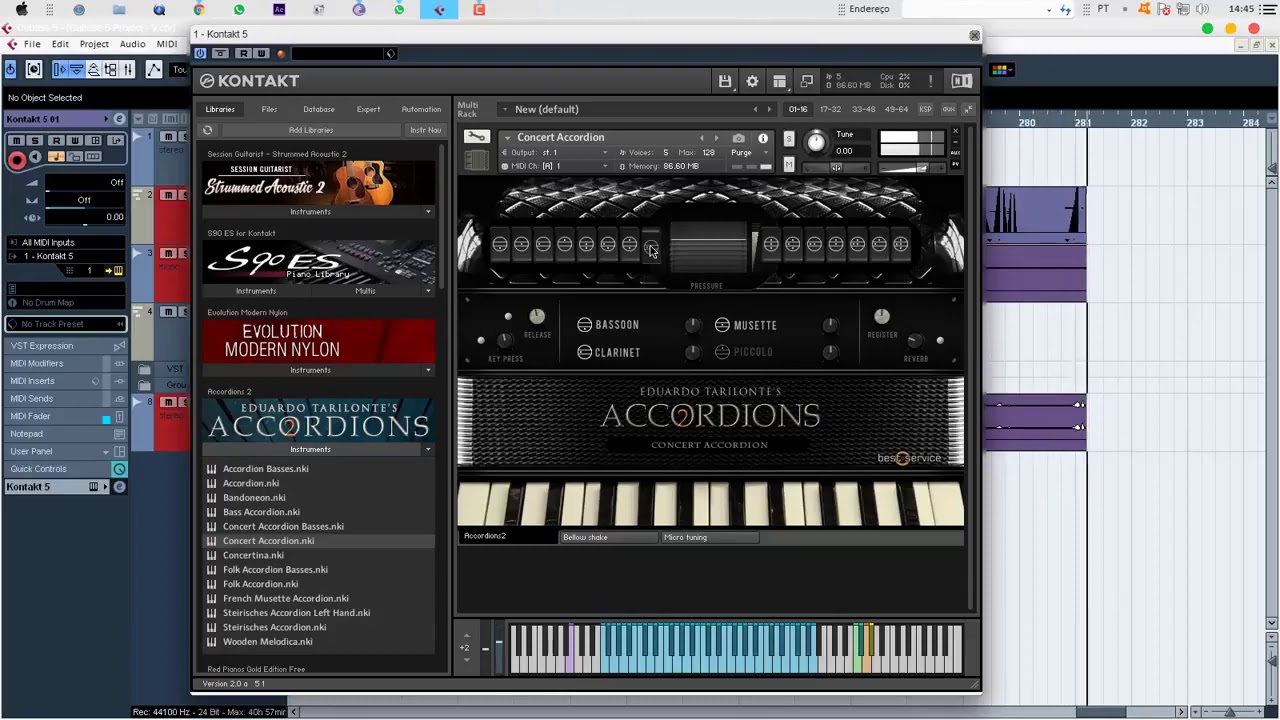Show Concert Accordion info icon
The image size is (1280, 720).
763,138
